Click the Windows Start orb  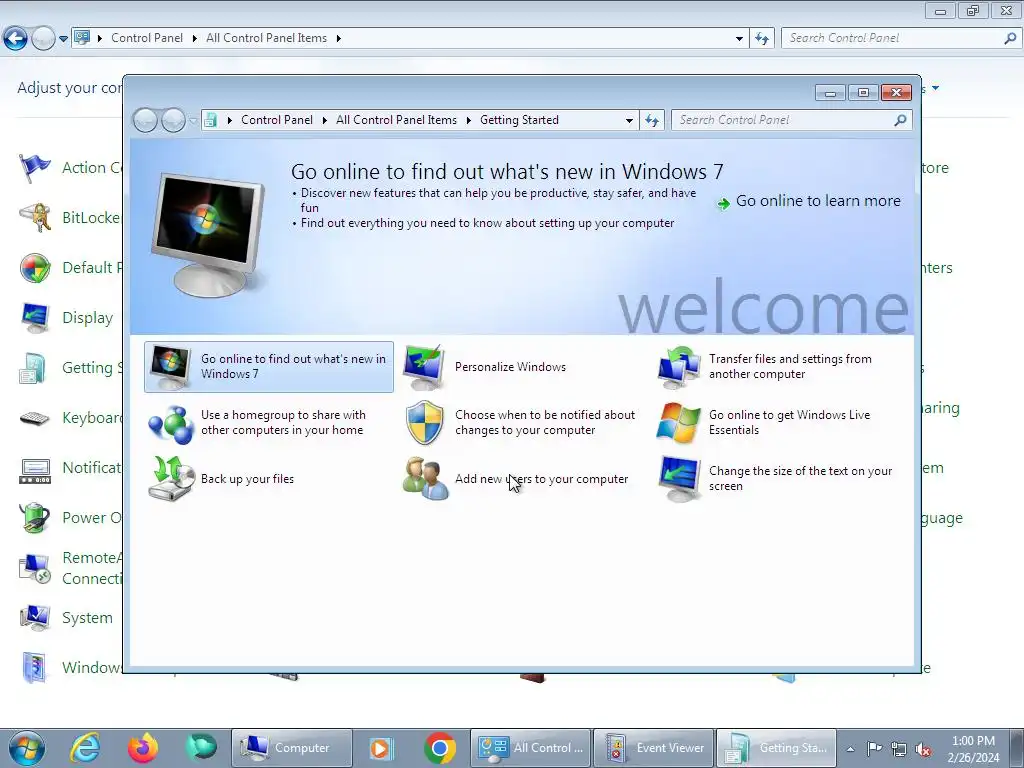click(x=27, y=748)
